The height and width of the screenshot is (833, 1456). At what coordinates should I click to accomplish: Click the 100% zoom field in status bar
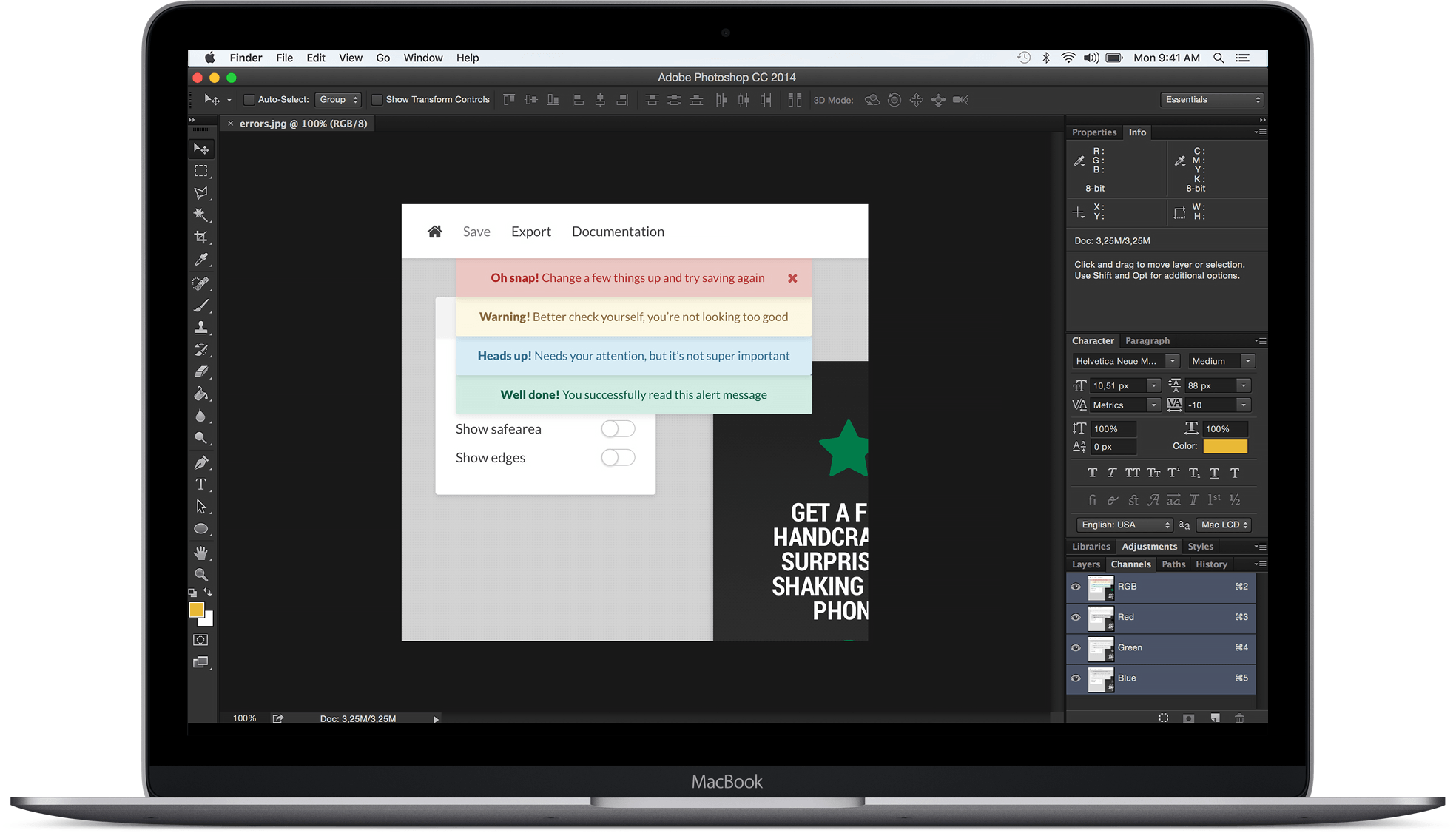(244, 718)
